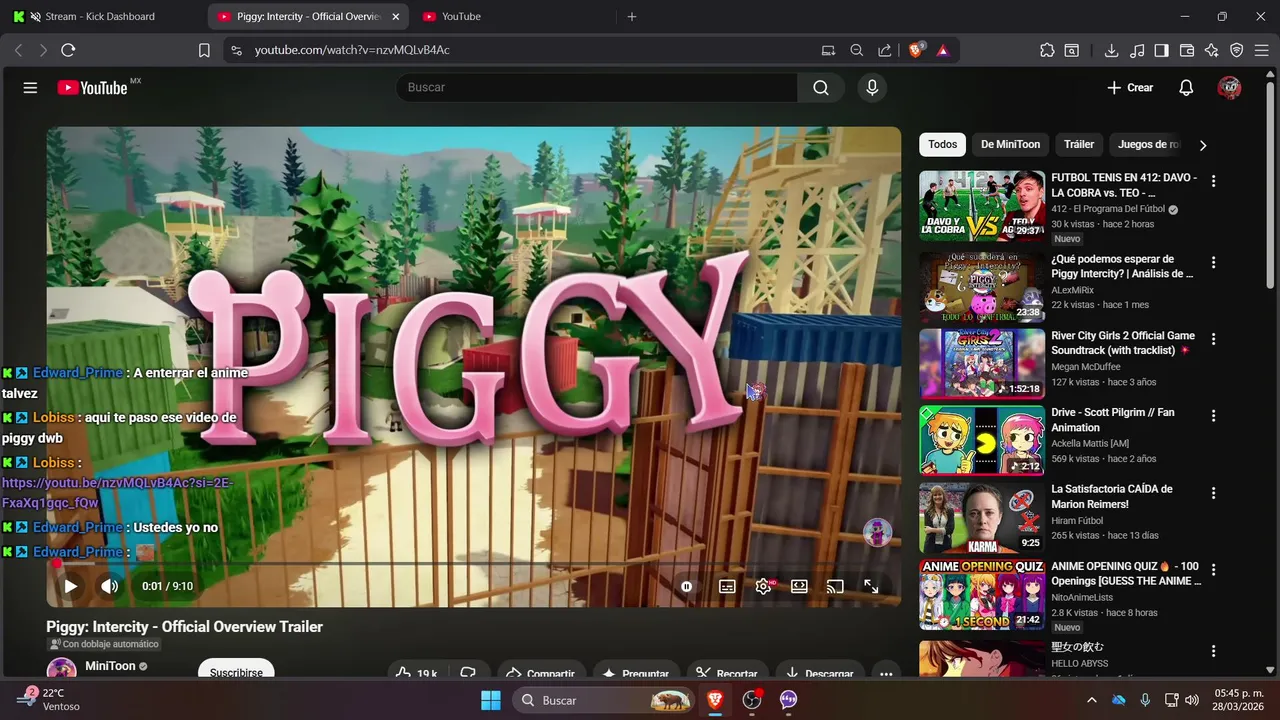Close the Piggy: Intercity browser tab
1280x720 pixels.
[396, 17]
